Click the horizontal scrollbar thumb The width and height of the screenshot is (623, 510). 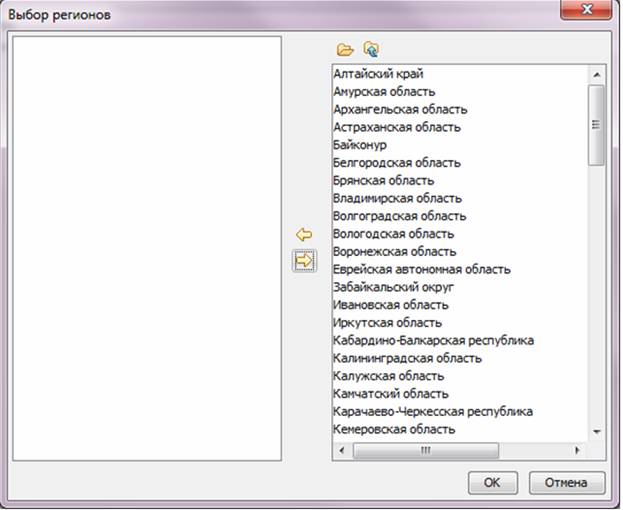425,451
